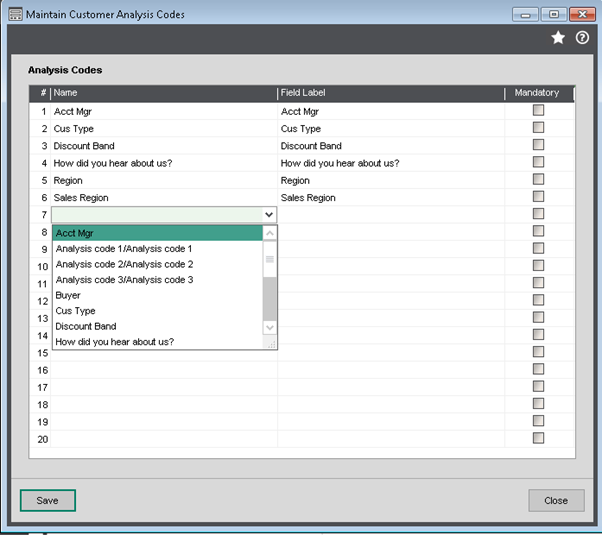
Task: Click the window title bar application icon
Action: click(15, 14)
